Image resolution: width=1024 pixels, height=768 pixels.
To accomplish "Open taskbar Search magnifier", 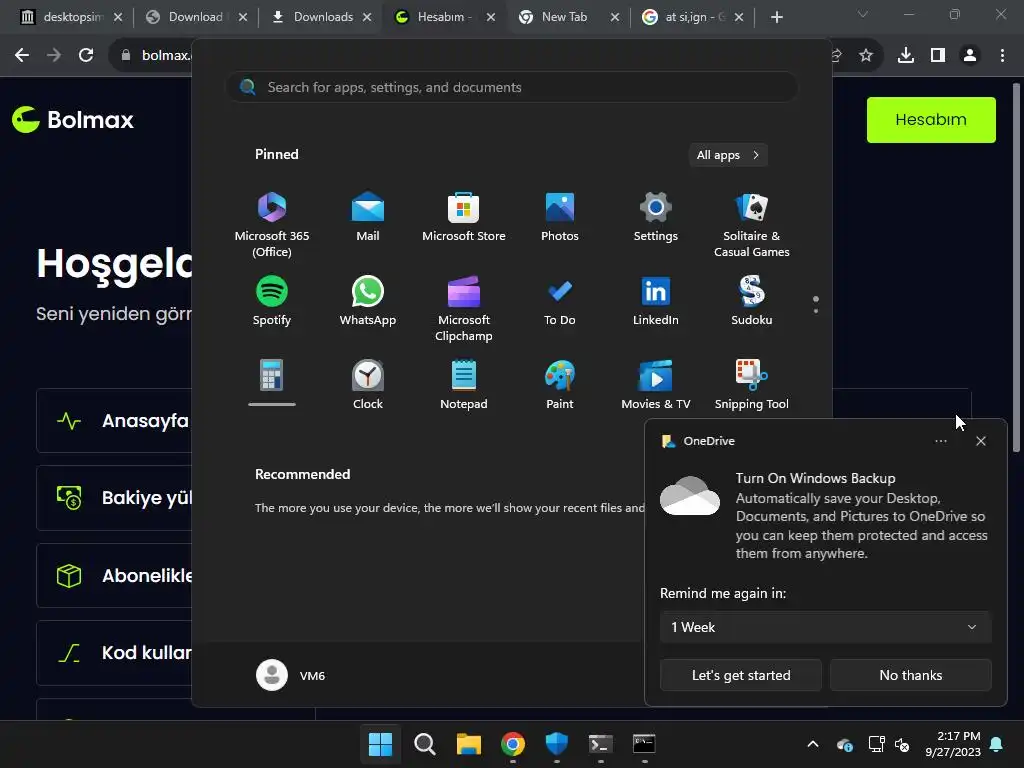I will coord(424,744).
